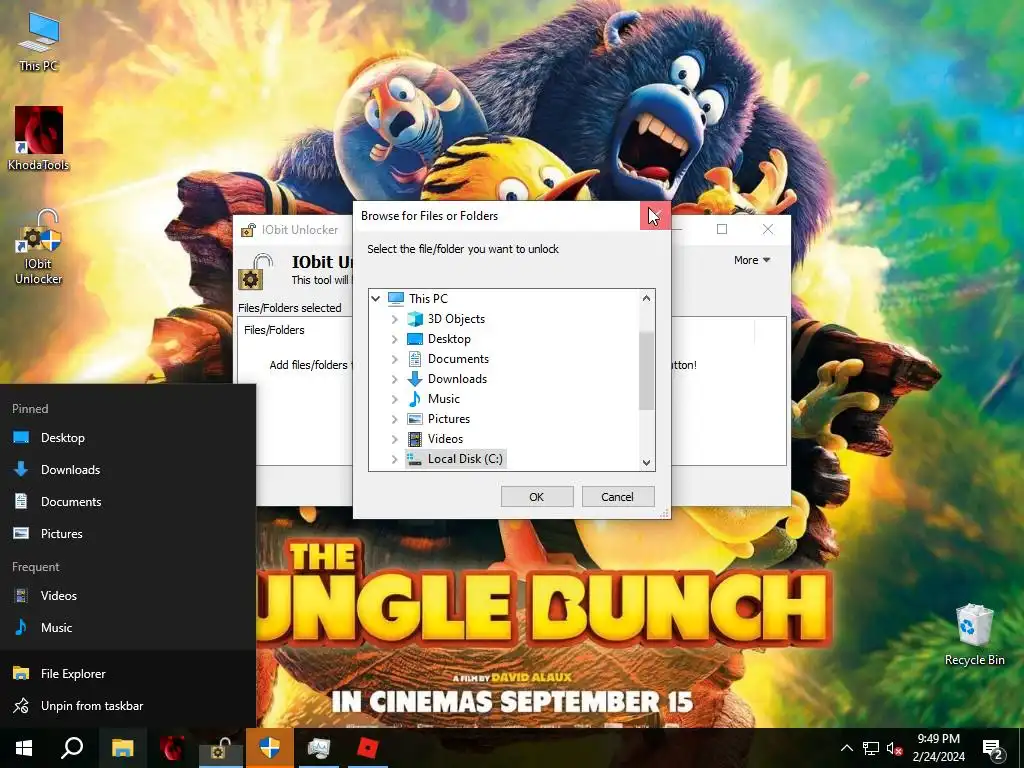This screenshot has height=768, width=1024.
Task: Open File Explorer taskbar icon
Action: point(122,748)
